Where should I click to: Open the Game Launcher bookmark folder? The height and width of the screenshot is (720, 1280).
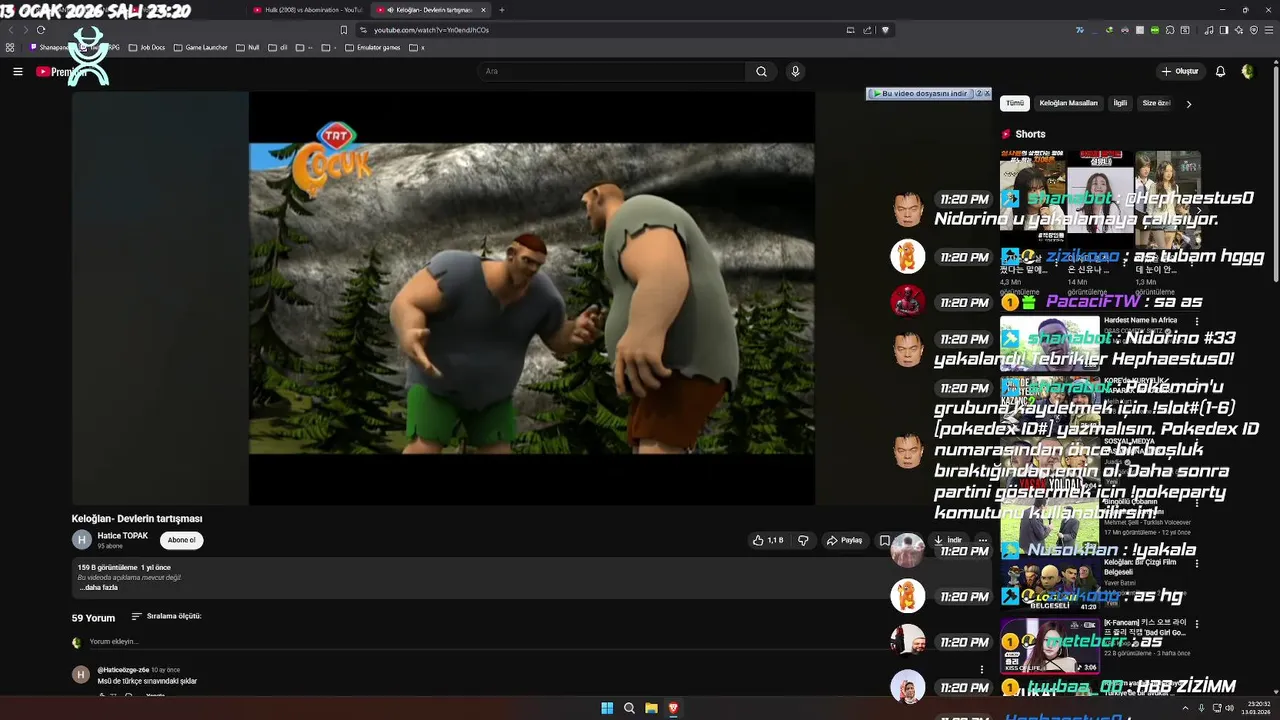200,47
